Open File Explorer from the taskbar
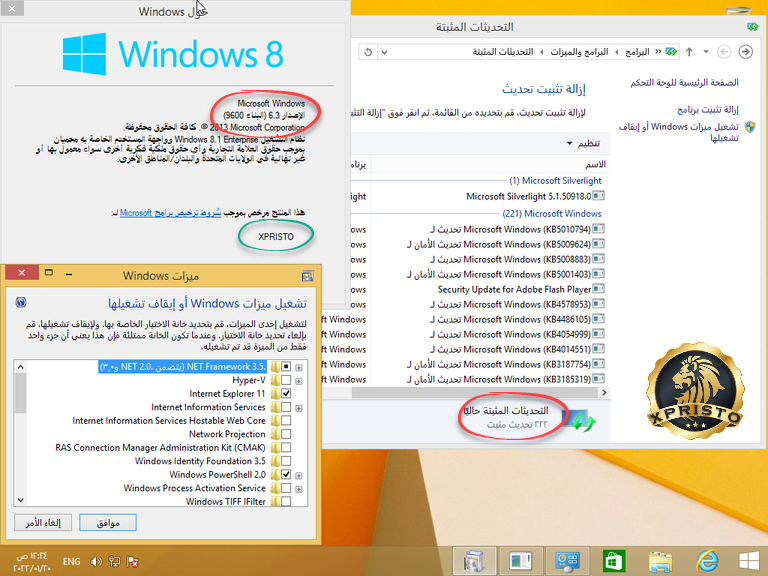This screenshot has width=768, height=576. click(x=661, y=561)
